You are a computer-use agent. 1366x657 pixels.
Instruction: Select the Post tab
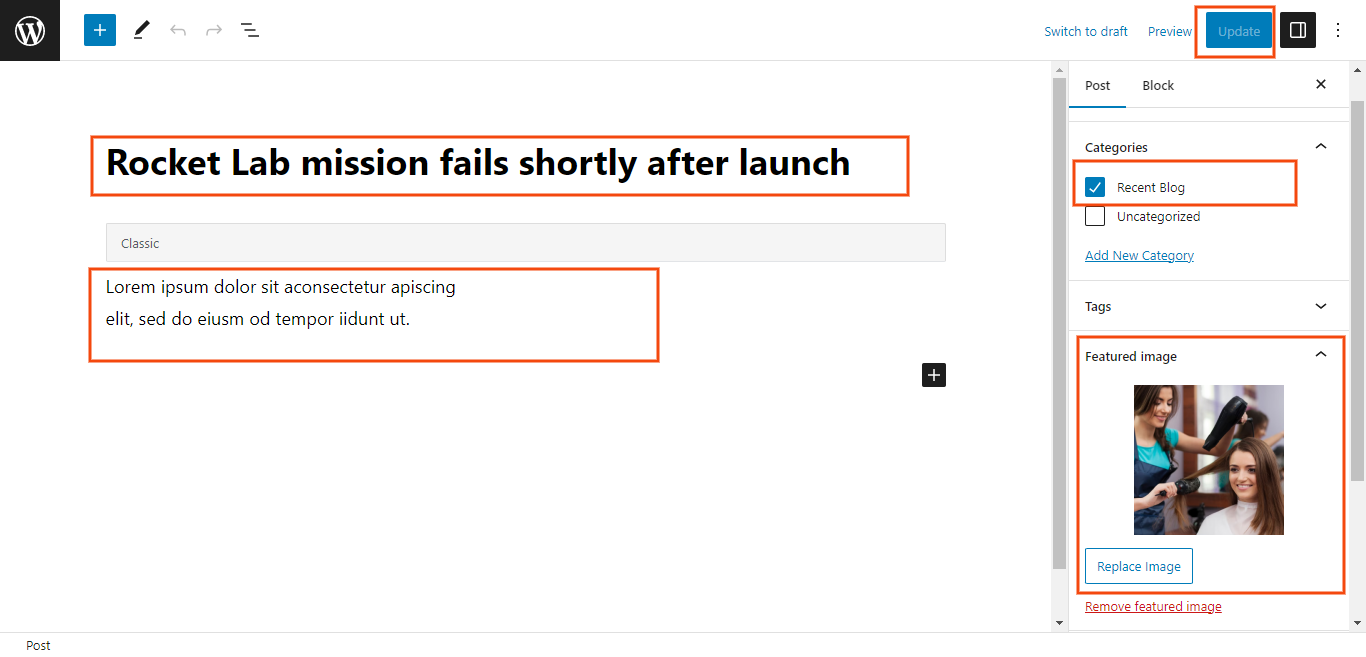point(1097,85)
